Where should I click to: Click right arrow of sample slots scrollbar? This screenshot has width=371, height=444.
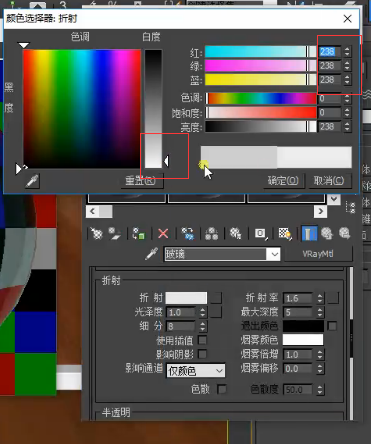[x=320, y=211]
